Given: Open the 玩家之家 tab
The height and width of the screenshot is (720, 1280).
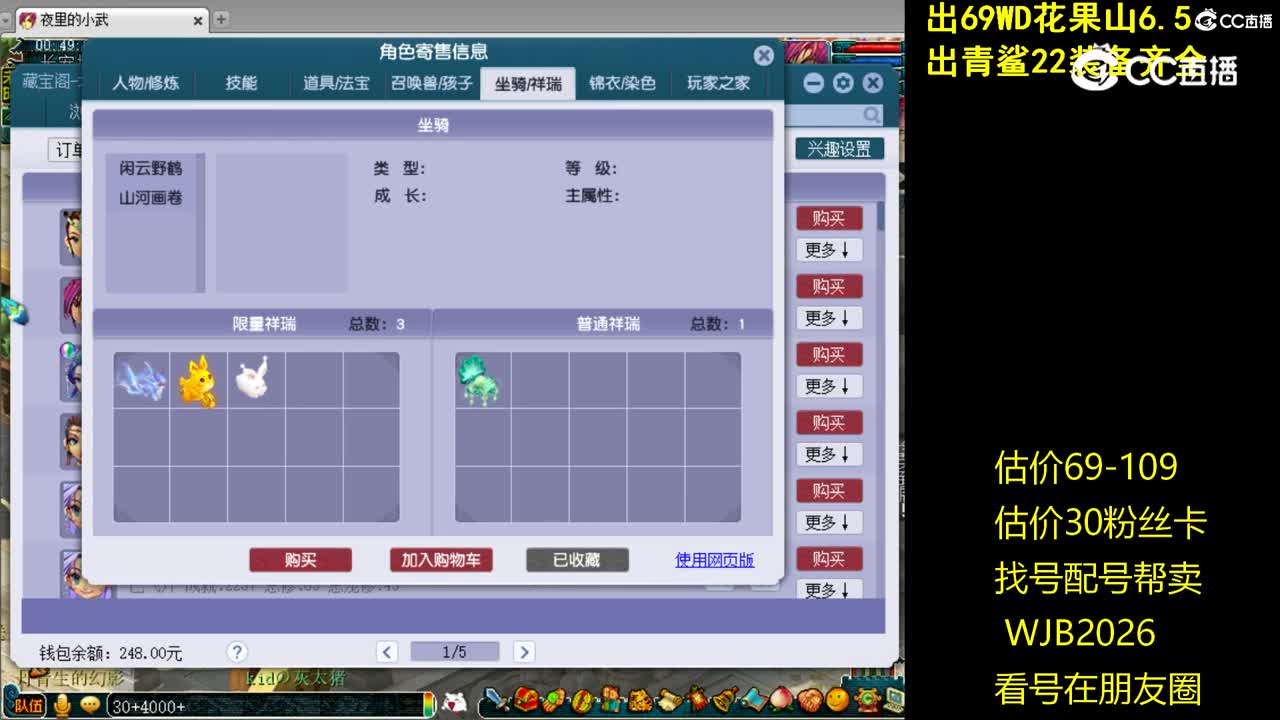Looking at the screenshot, I should click(x=718, y=83).
